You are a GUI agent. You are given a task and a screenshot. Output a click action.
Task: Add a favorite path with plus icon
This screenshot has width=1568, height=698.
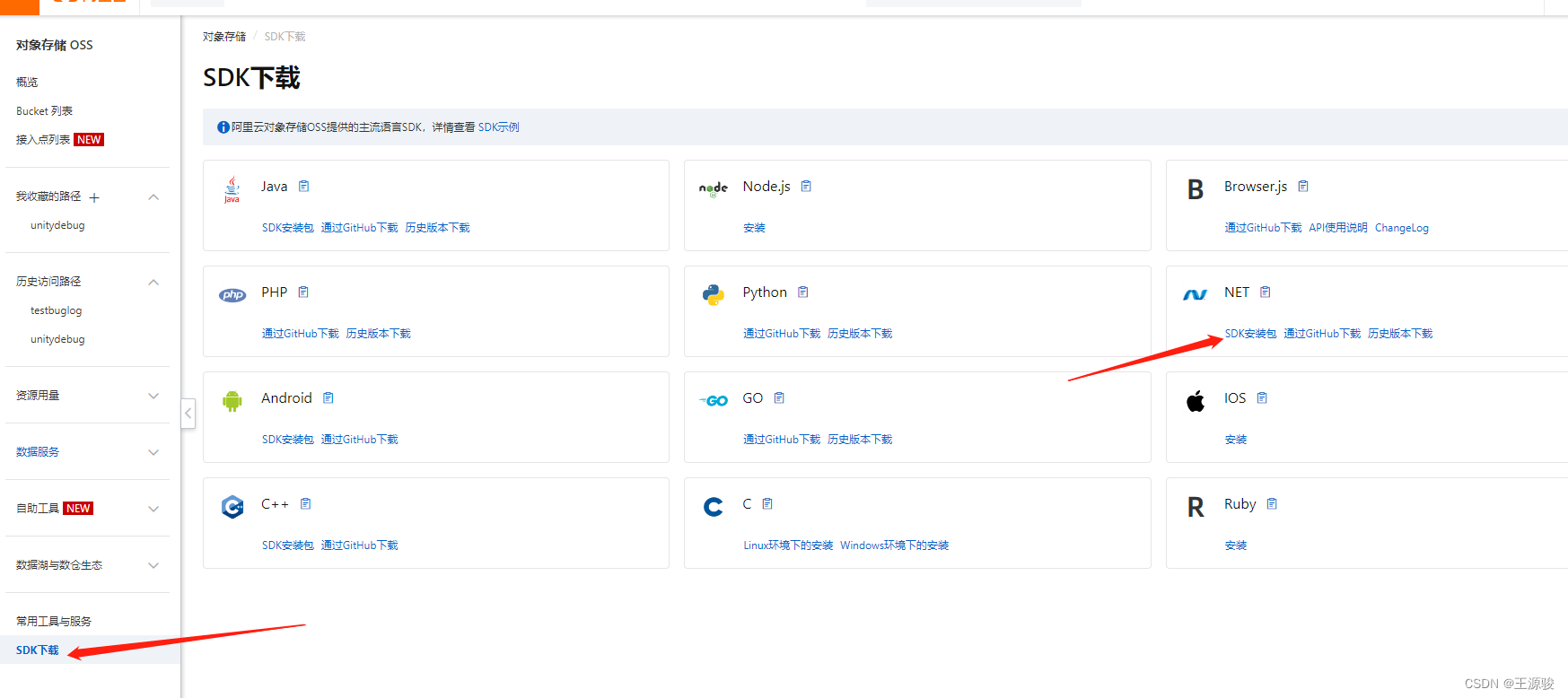94,197
